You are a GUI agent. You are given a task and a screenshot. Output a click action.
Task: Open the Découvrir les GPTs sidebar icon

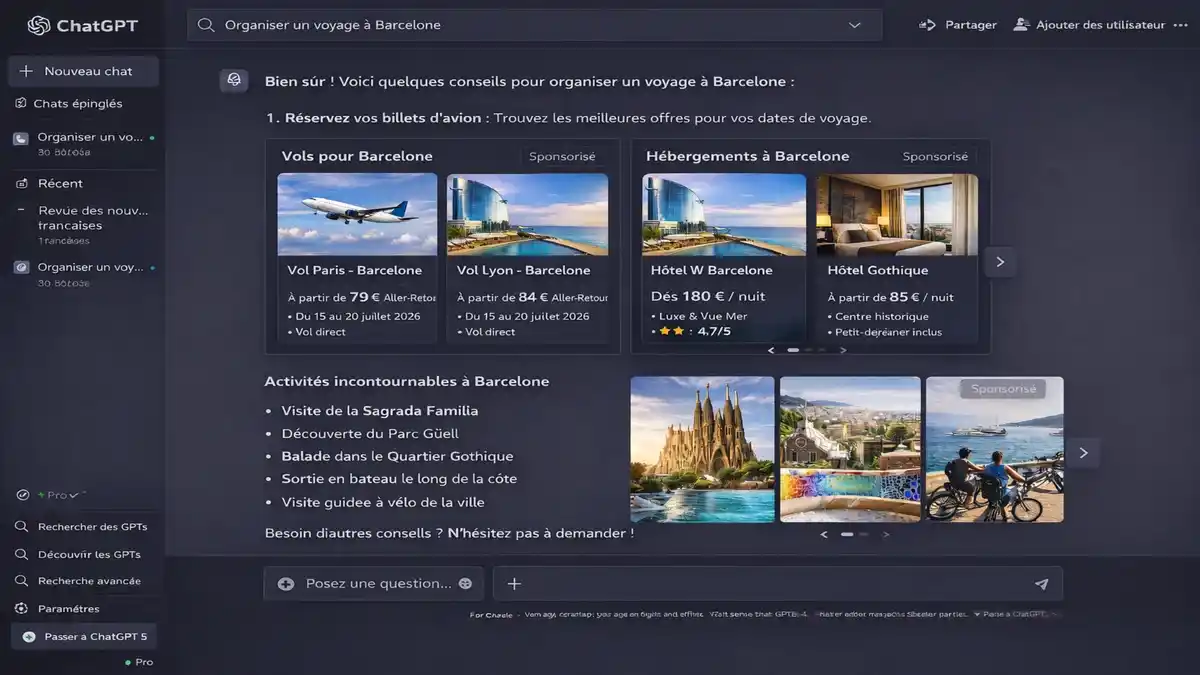[20, 554]
